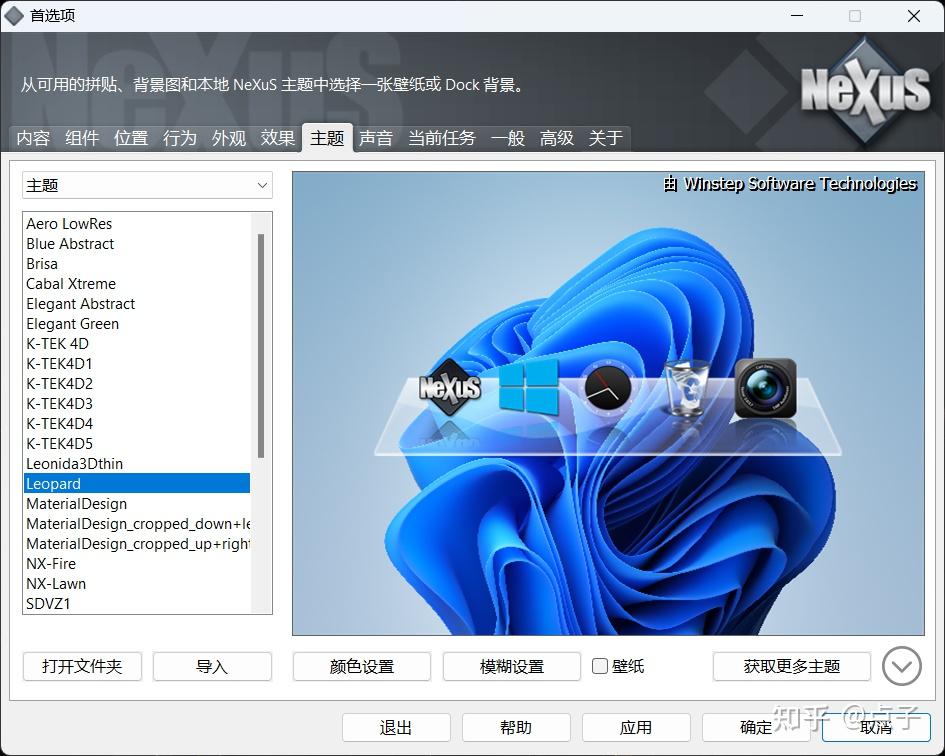The image size is (945, 756).
Task: Collapse the theme selector combo box arrow
Action: (x=261, y=185)
